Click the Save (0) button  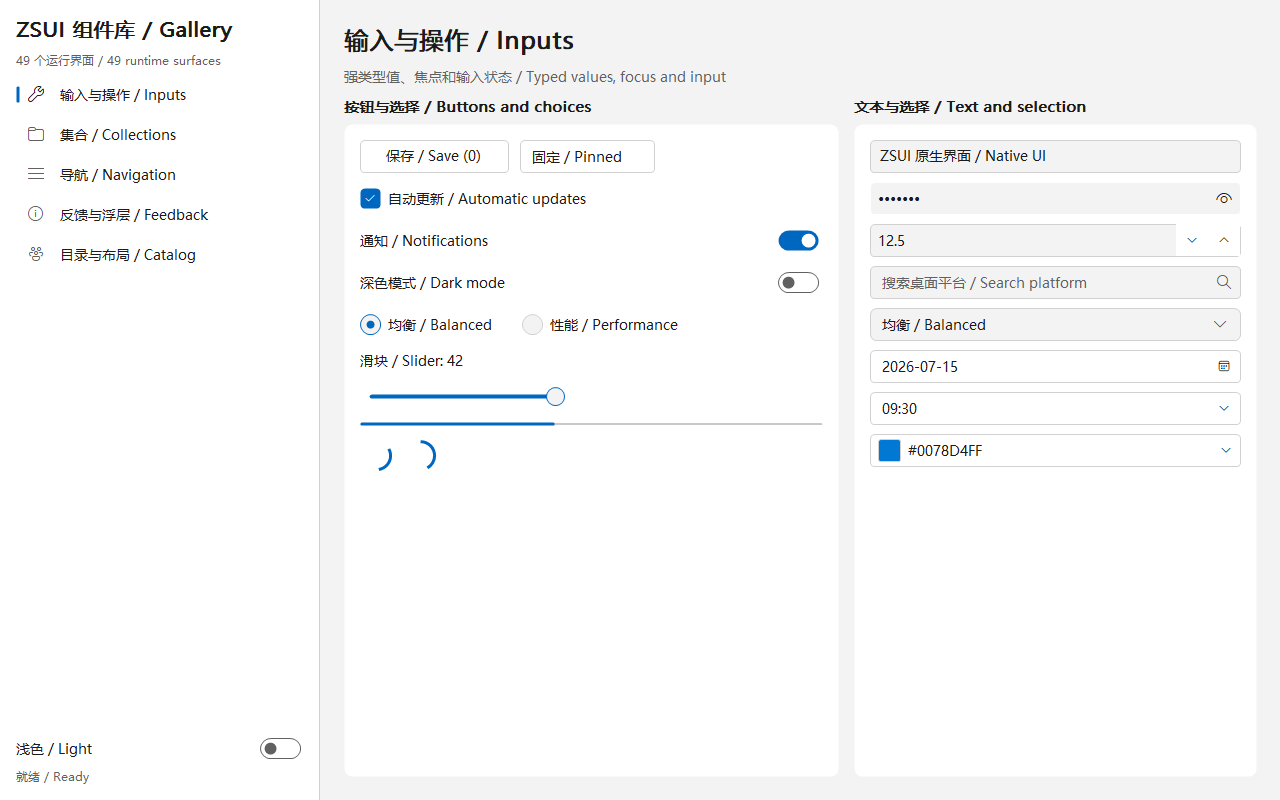(434, 156)
